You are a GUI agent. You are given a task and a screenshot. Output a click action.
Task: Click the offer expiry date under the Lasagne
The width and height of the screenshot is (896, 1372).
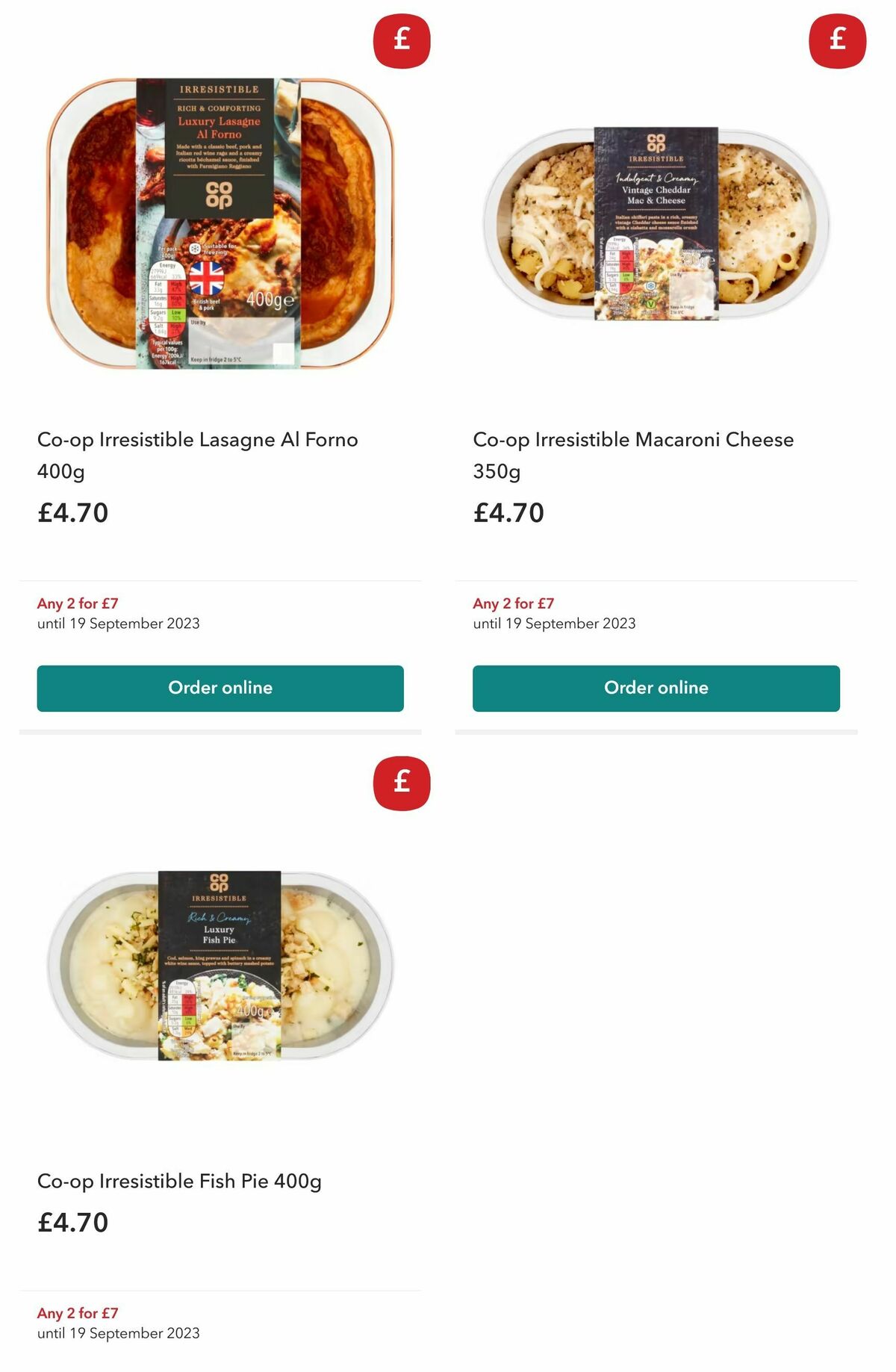[119, 622]
